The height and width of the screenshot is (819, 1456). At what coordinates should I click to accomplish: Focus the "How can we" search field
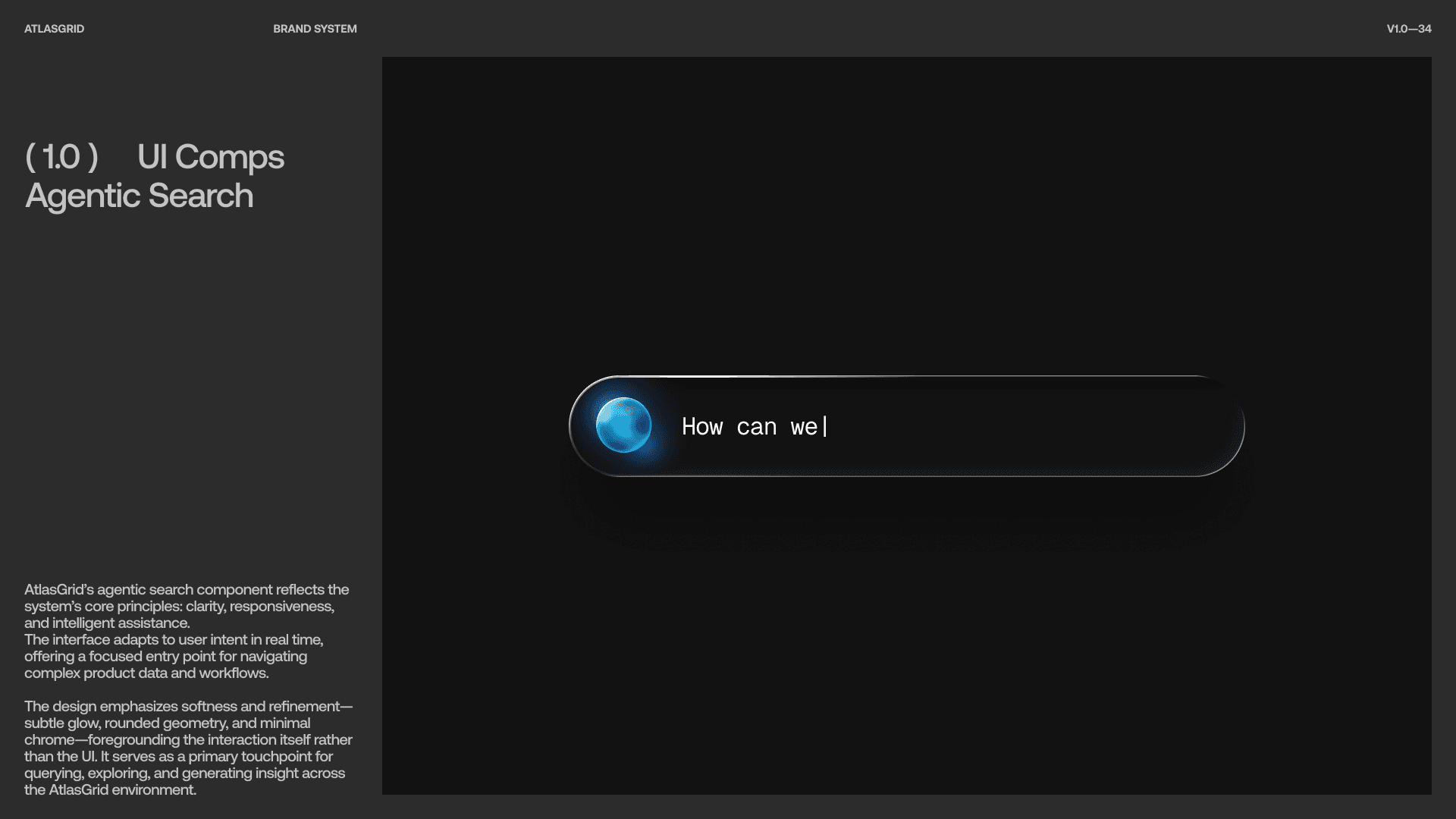[907, 426]
